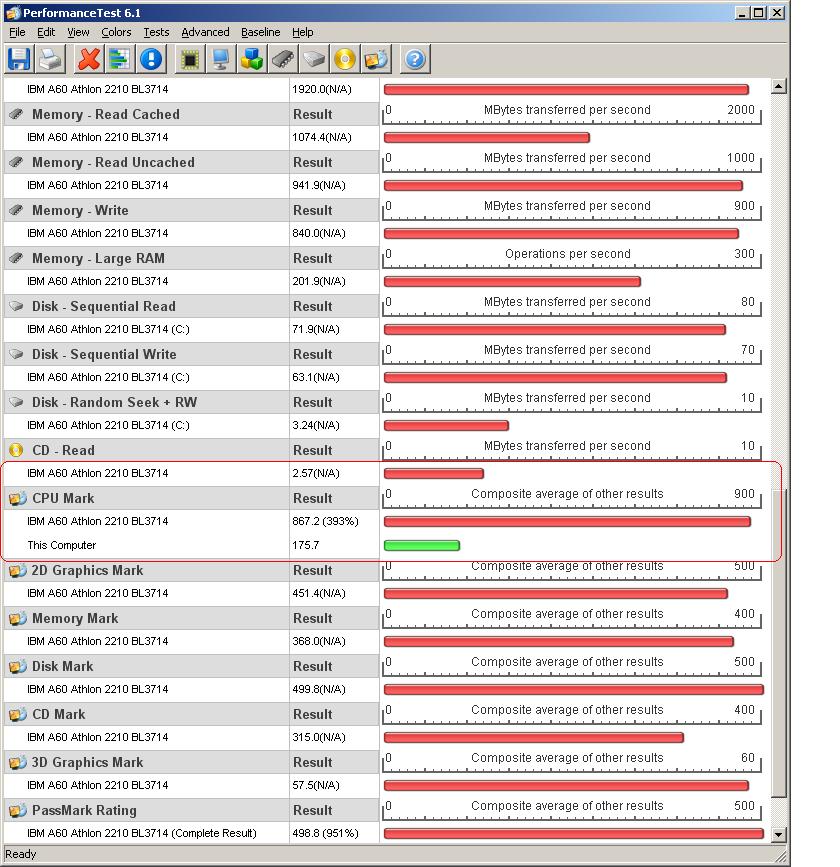Screen dimensions: 840x867
Task: Select the CD Mark heading row
Action: click(x=146, y=714)
